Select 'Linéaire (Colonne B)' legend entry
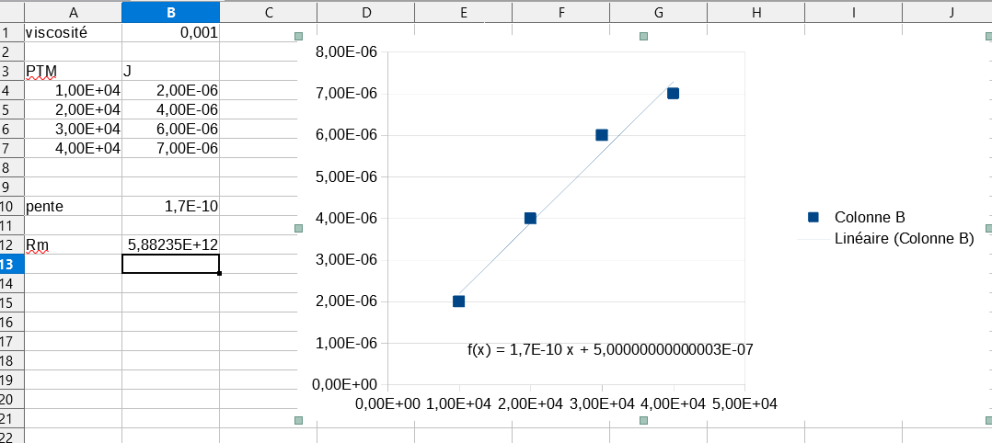The height and width of the screenshot is (443, 992). 903,238
